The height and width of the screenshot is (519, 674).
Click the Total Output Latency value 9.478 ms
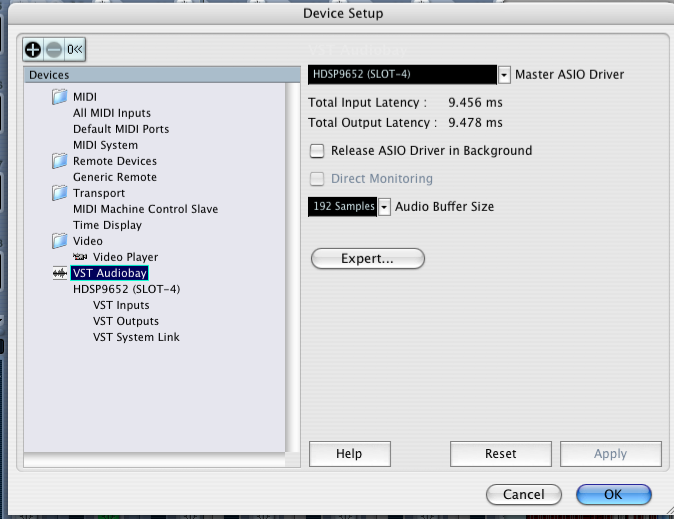tap(475, 123)
